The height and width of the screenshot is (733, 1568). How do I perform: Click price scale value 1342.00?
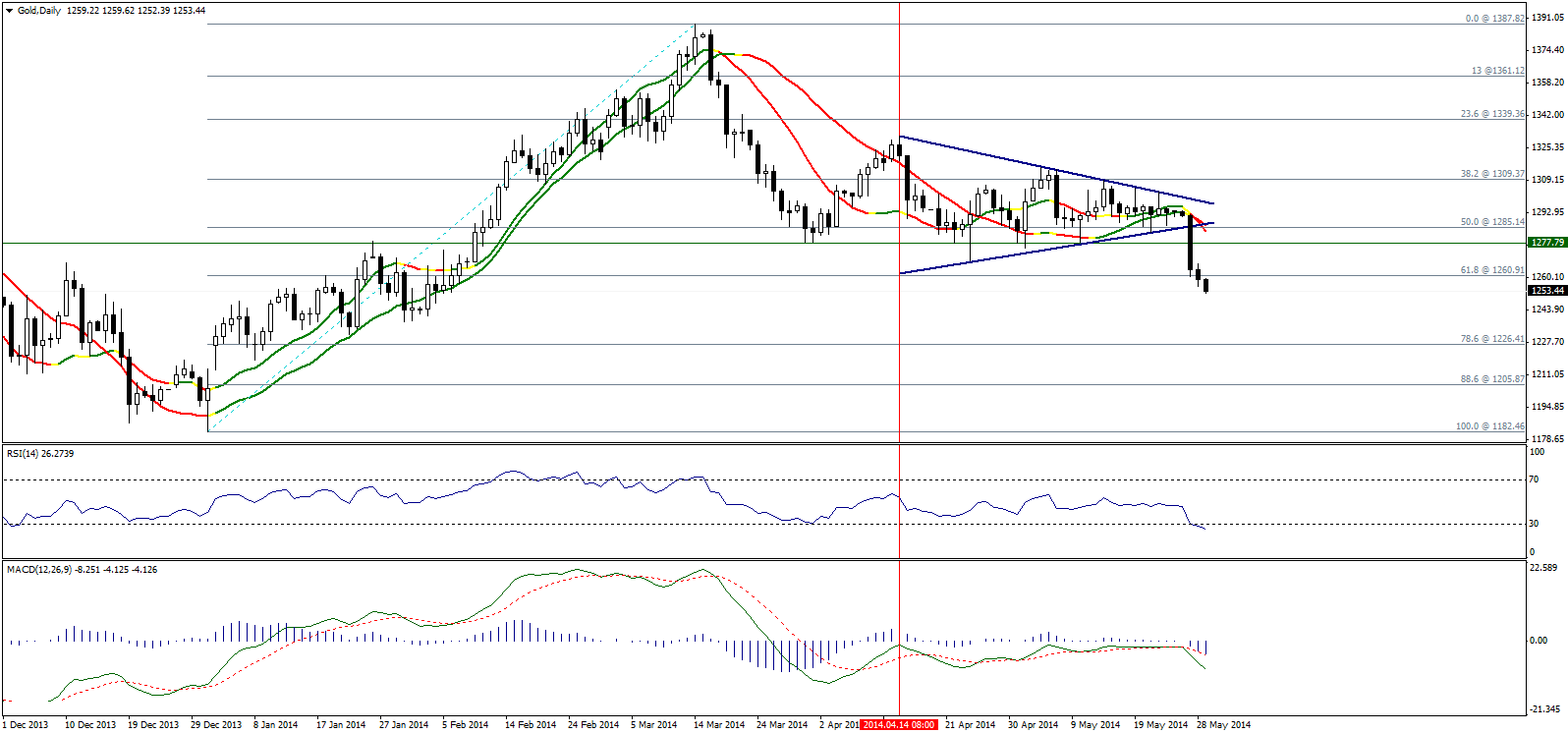pos(1547,115)
